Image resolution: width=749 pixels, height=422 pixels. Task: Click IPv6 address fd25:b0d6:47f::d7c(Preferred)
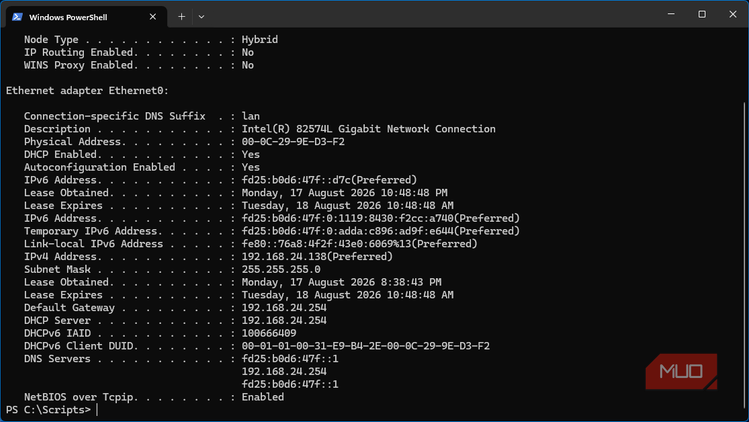point(329,180)
